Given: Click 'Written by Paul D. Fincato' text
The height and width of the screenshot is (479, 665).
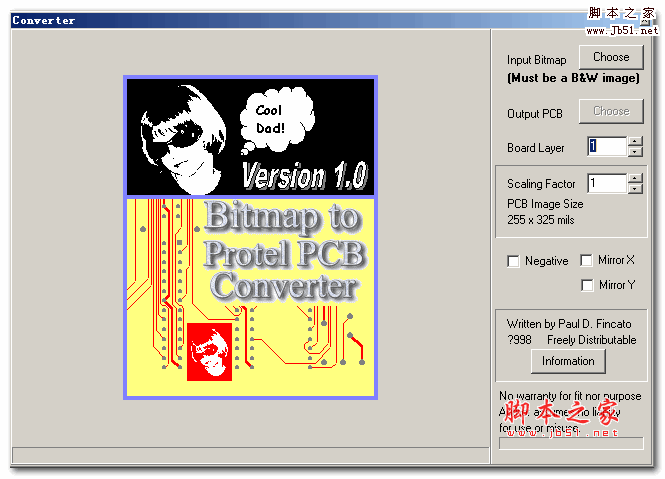Looking at the screenshot, I should pos(569,324).
